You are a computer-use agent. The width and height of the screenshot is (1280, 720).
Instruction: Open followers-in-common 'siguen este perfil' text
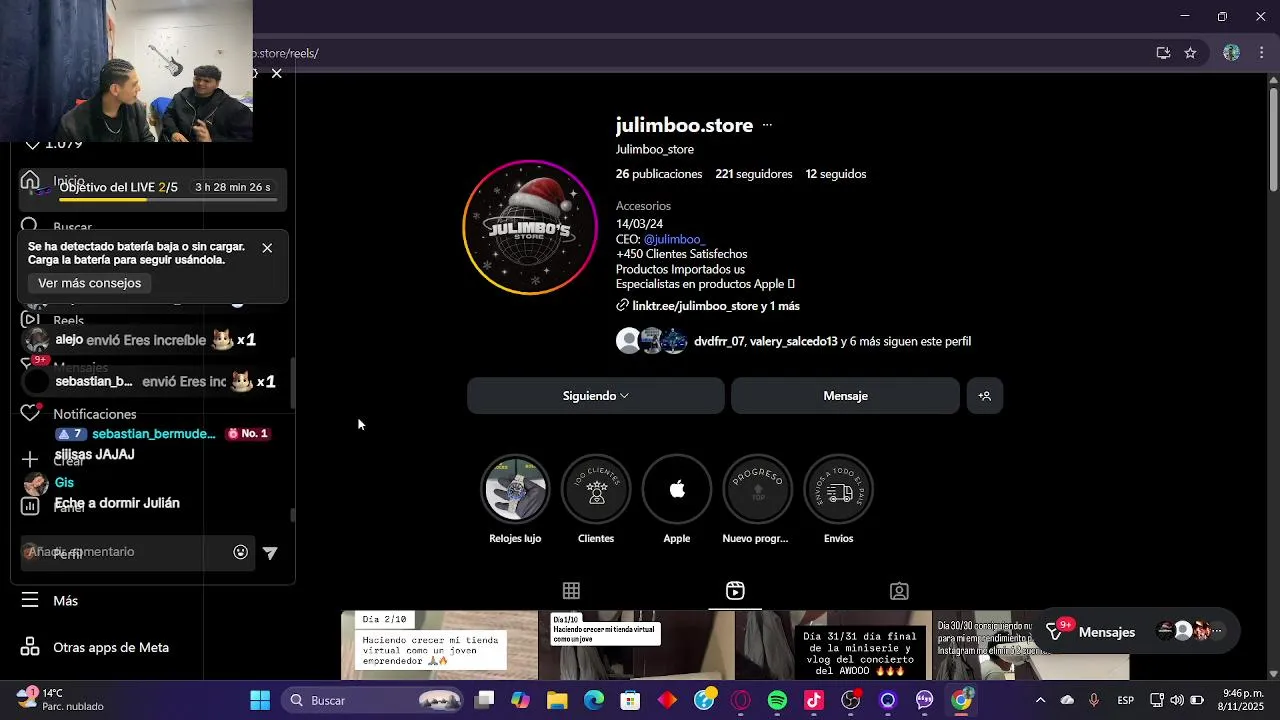(x=832, y=341)
